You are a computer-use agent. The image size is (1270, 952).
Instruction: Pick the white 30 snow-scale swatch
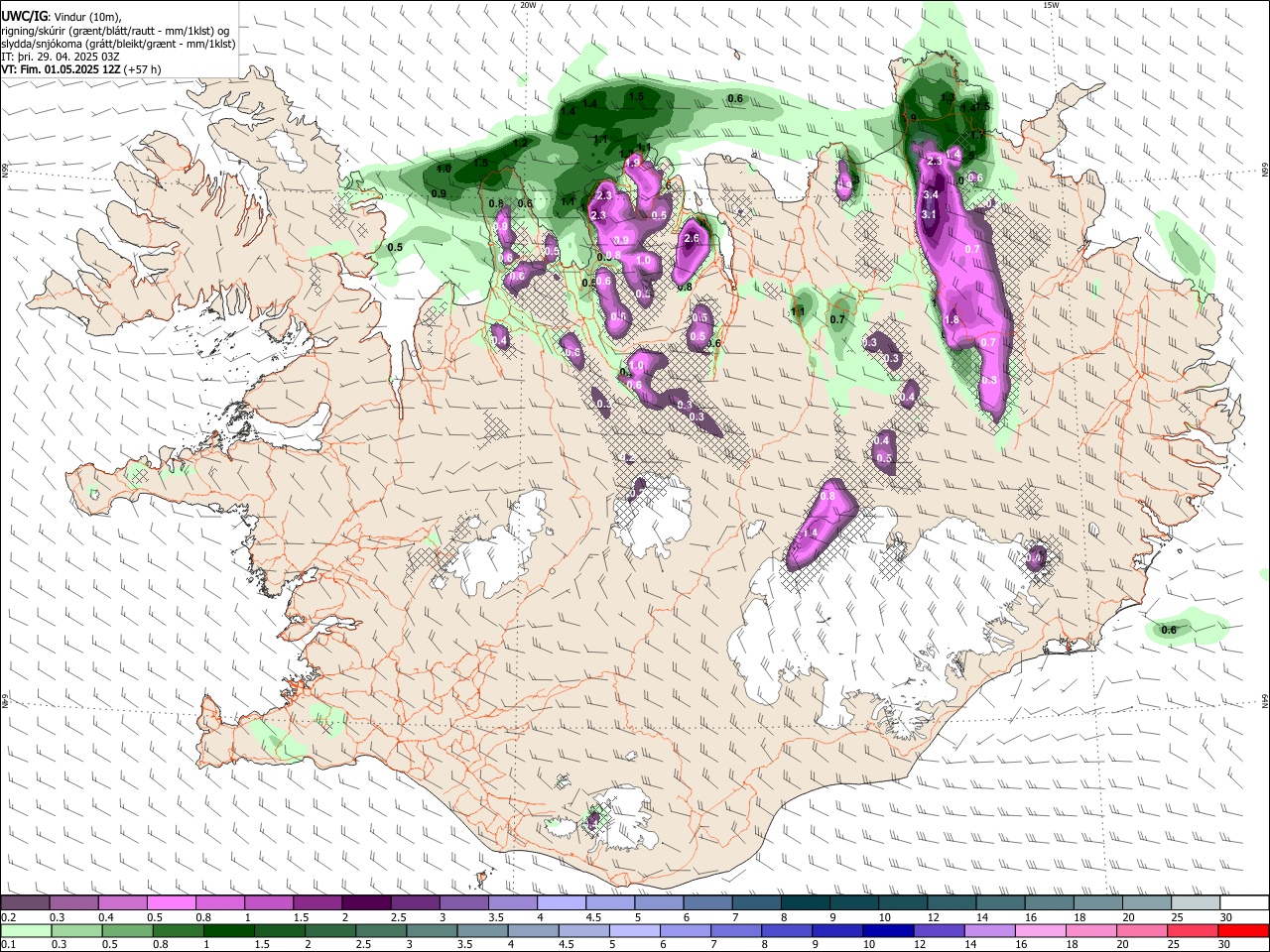[1244, 903]
